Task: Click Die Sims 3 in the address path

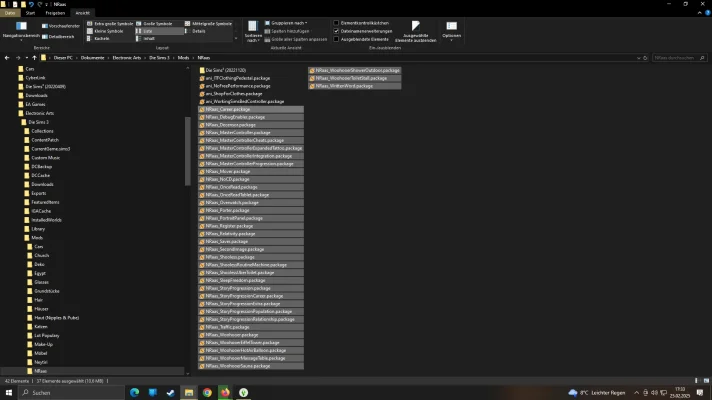Action: coord(159,58)
